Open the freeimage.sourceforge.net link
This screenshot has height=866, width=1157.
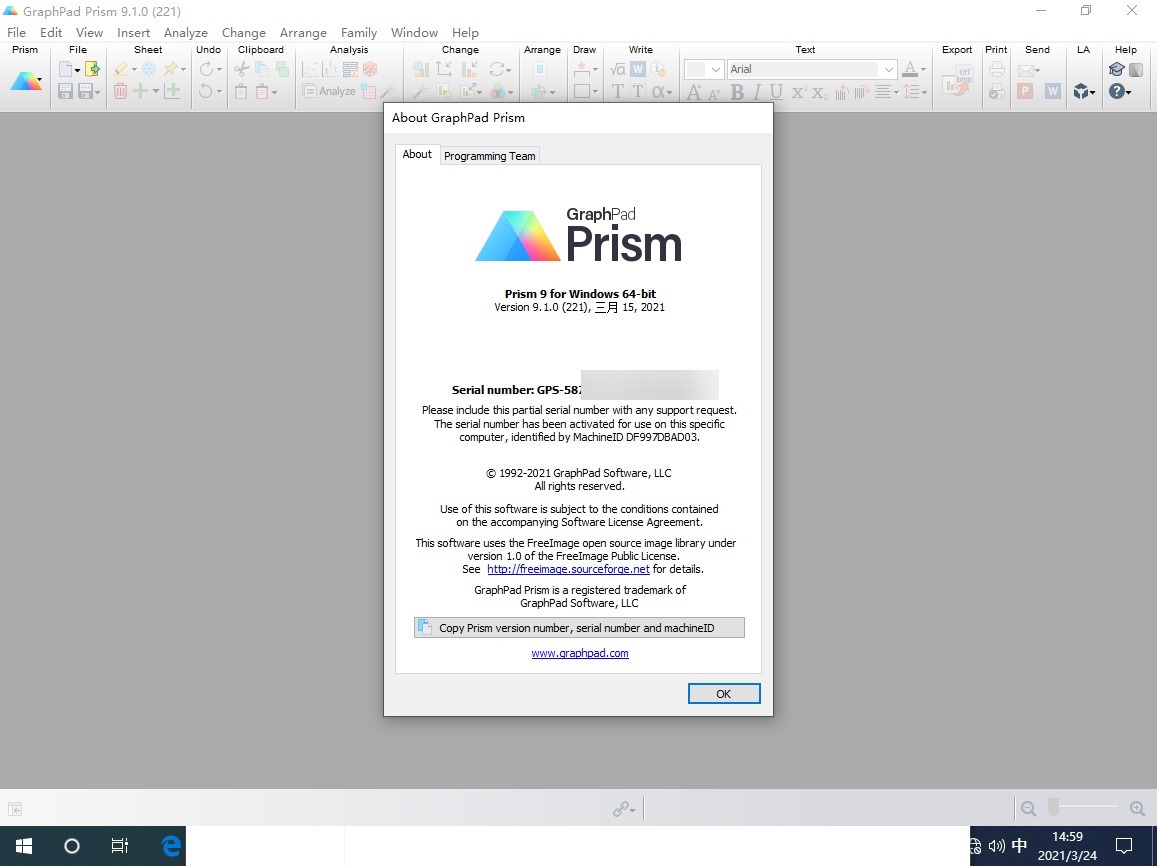click(568, 569)
